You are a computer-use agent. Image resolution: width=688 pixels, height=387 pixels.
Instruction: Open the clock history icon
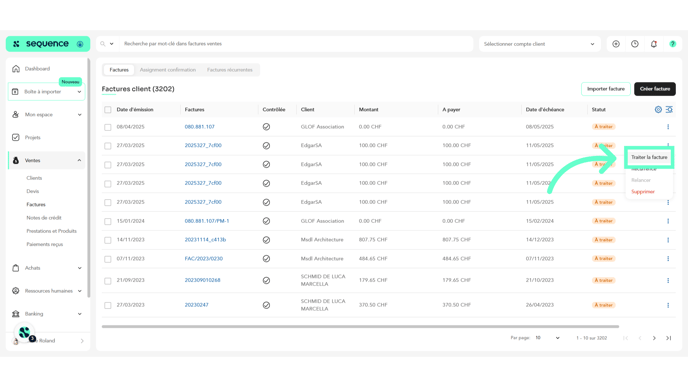pyautogui.click(x=635, y=44)
